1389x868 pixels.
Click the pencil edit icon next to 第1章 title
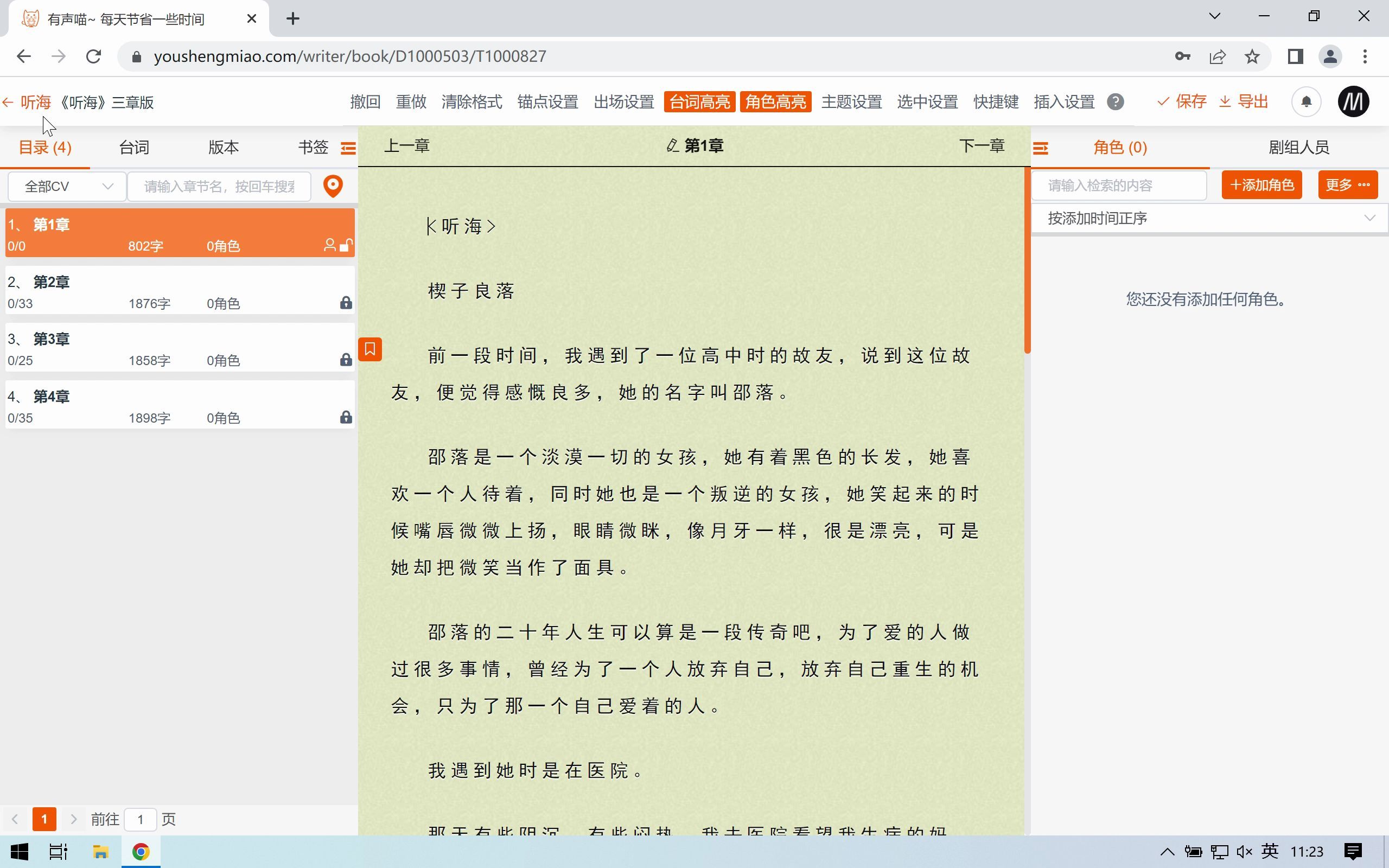(672, 146)
